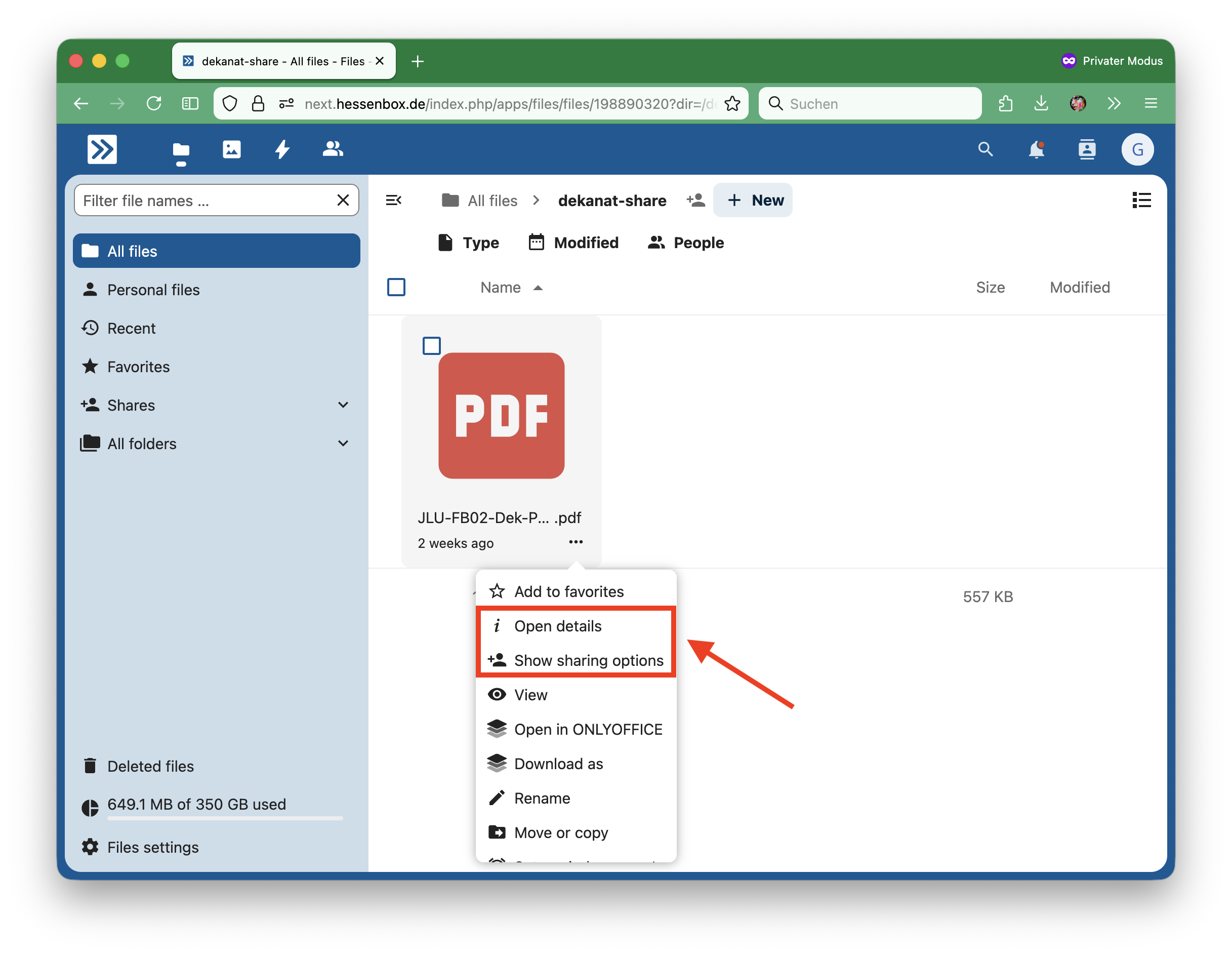
Task: Open the Modified filter dropdown
Action: (573, 243)
